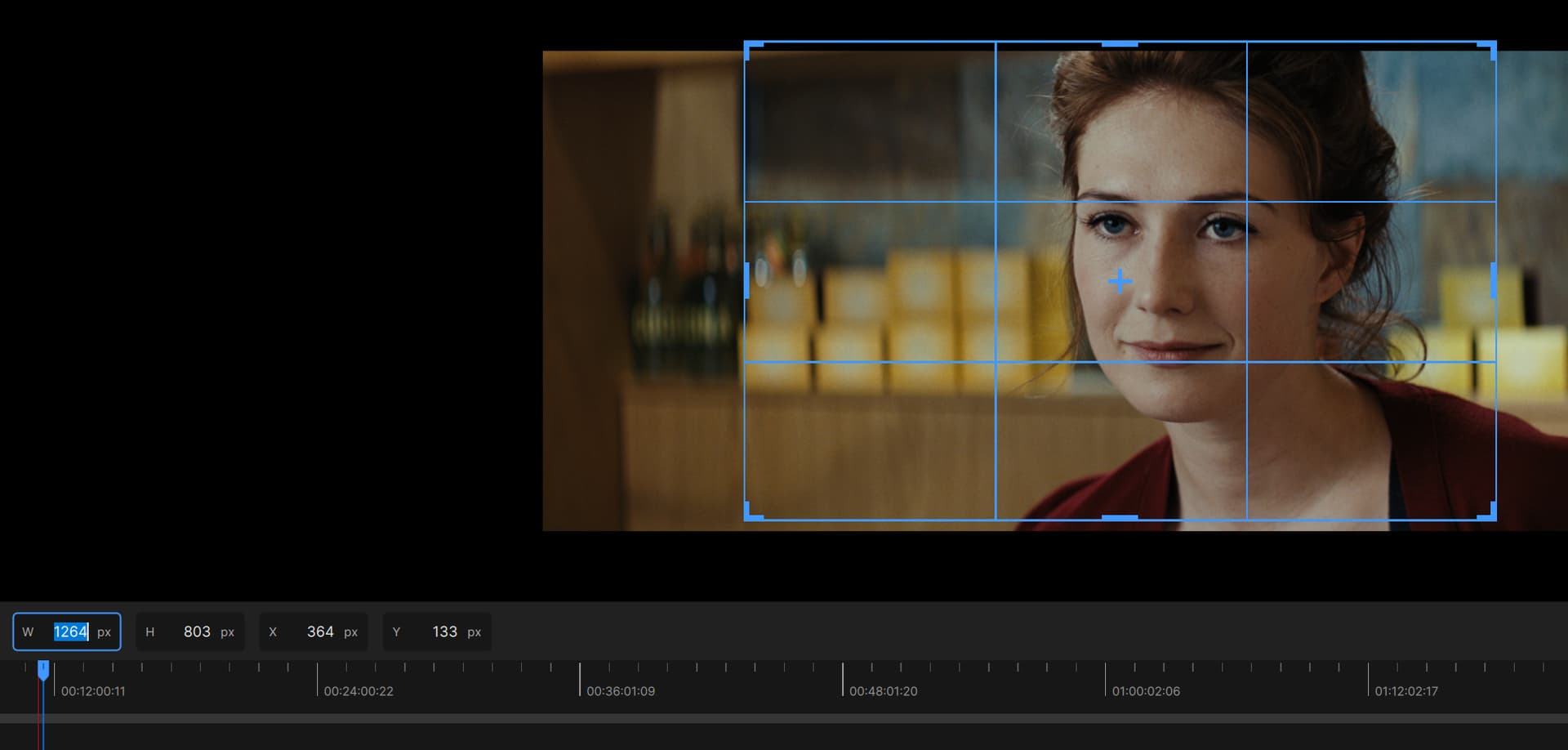Grab the bottom-center crop edge handle

pos(1120,517)
